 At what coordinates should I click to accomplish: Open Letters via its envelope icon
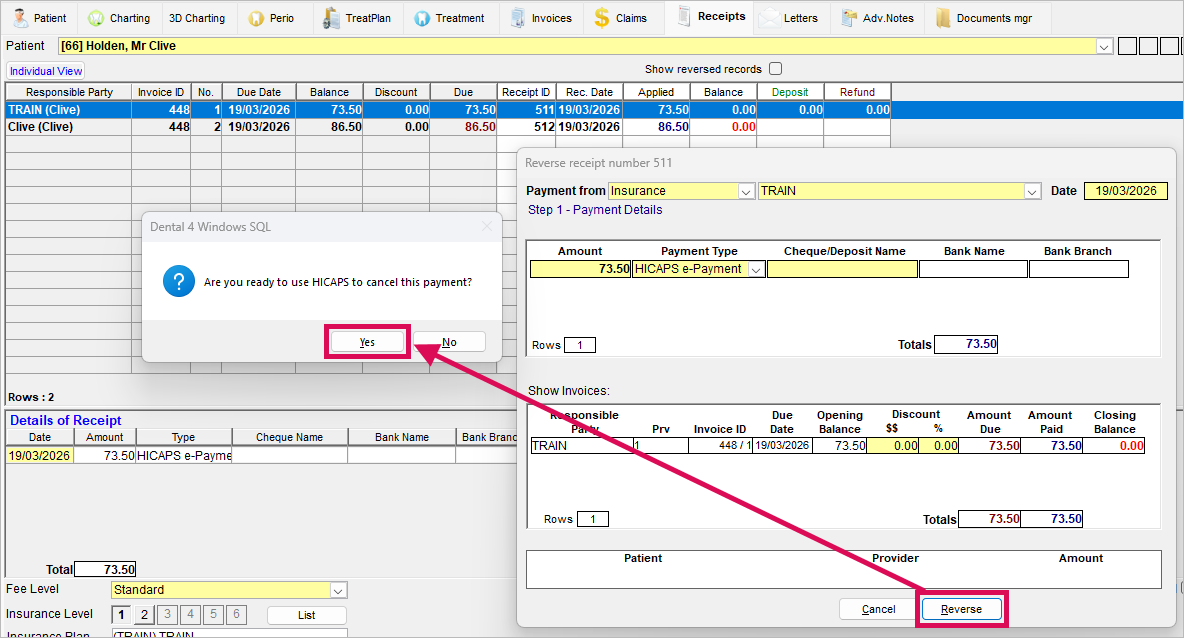(x=769, y=18)
